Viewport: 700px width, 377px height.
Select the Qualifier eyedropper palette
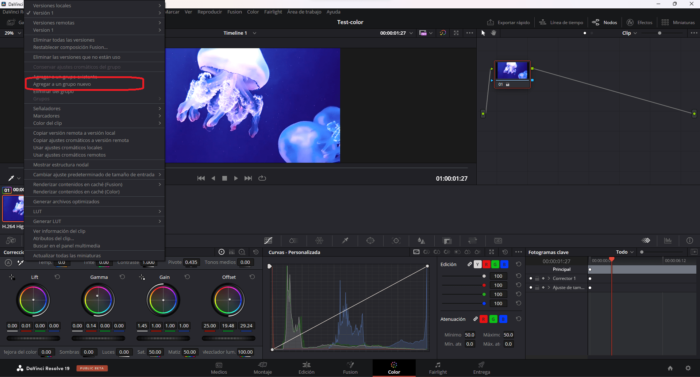click(345, 240)
